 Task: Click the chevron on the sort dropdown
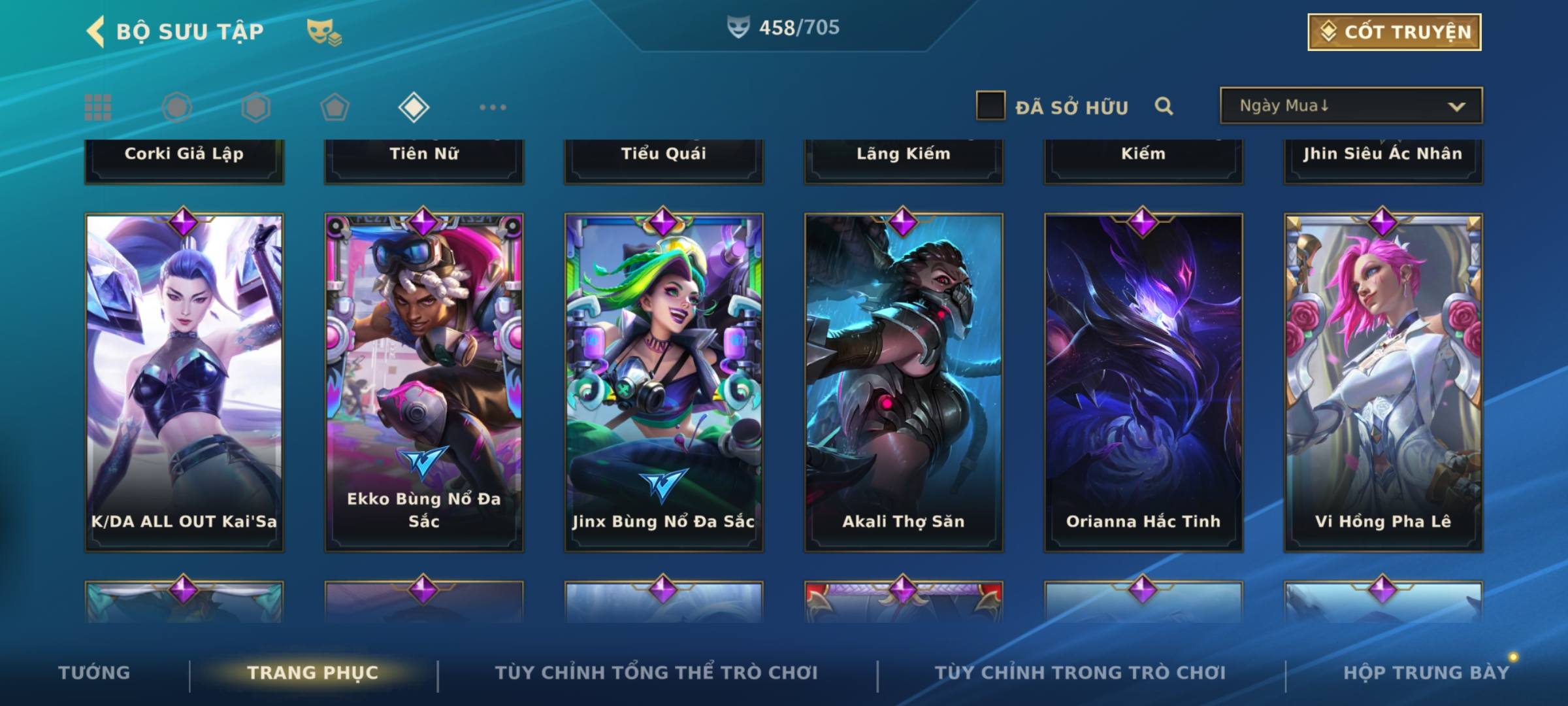1456,107
